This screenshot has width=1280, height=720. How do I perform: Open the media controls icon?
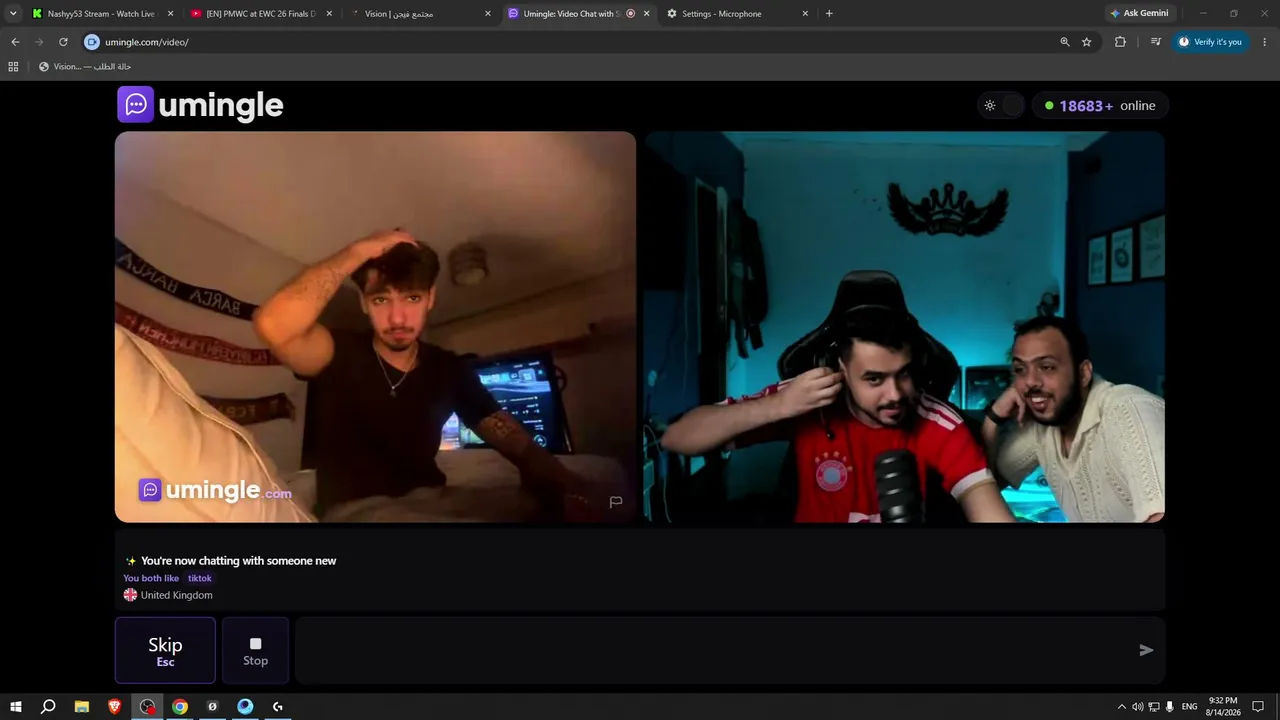coord(1155,42)
